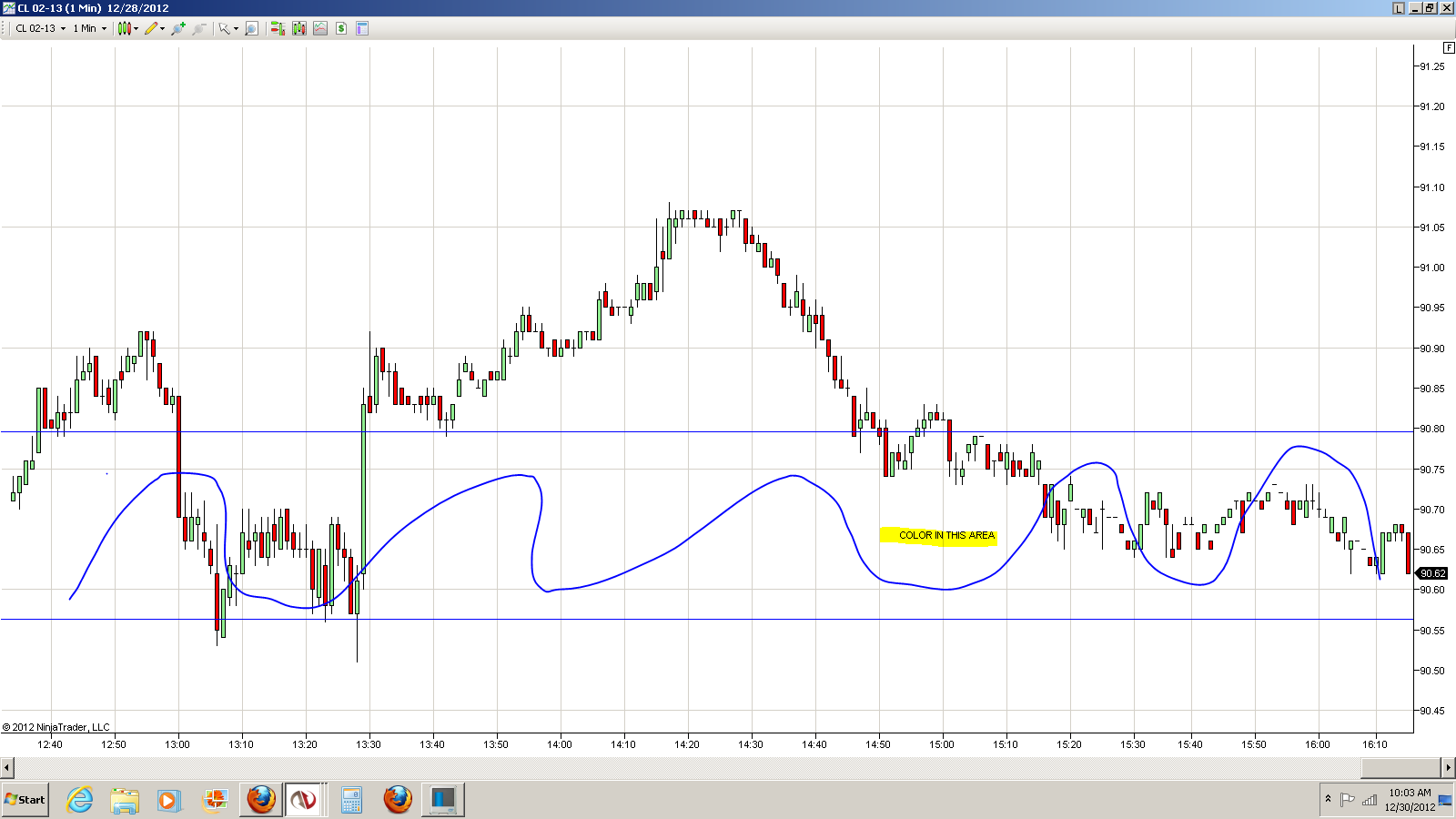
Task: Click the 14:20 time axis label
Action: click(x=687, y=744)
